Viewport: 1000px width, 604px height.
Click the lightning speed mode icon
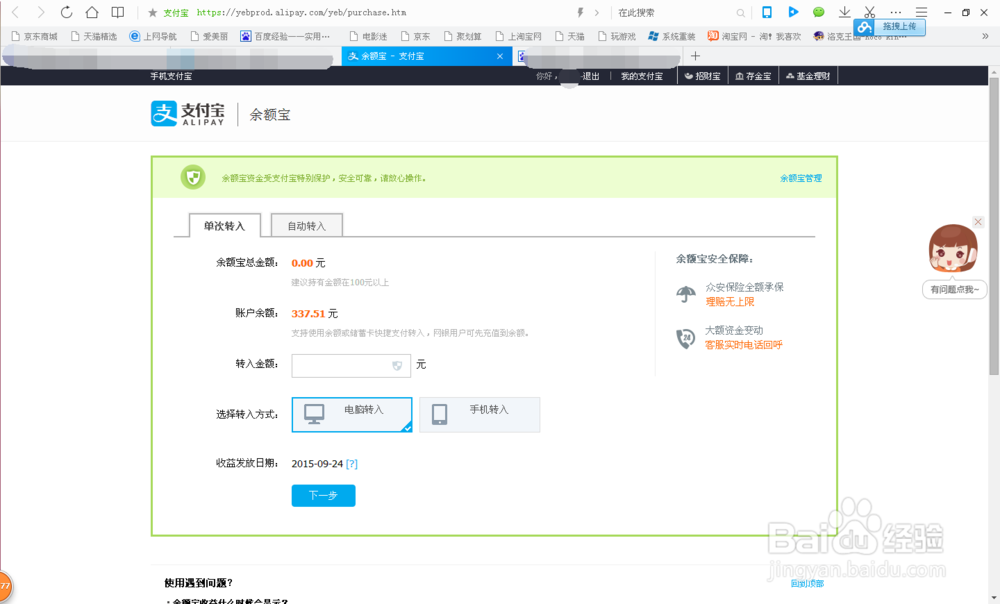click(580, 12)
